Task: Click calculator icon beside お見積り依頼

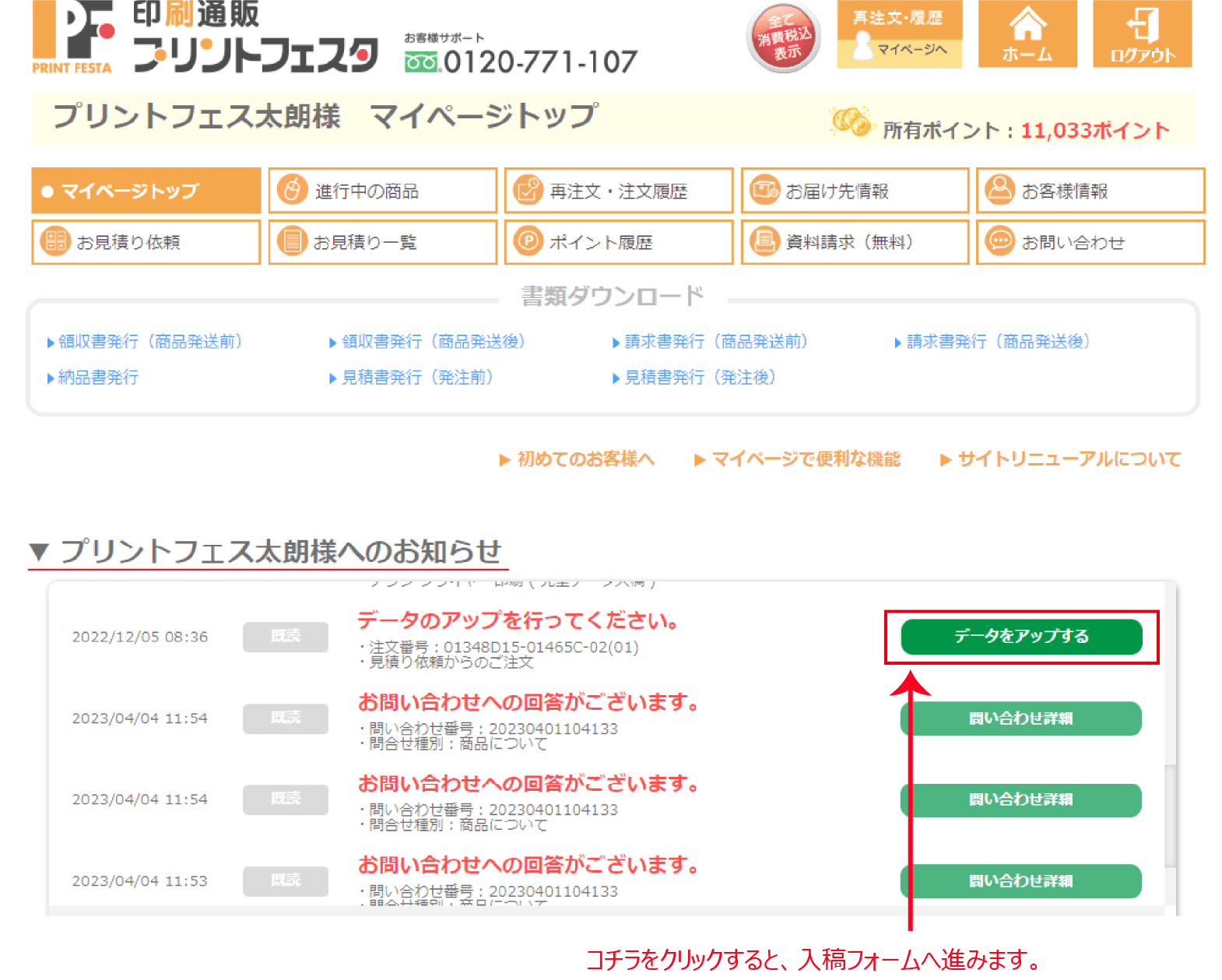Action: pos(55,241)
